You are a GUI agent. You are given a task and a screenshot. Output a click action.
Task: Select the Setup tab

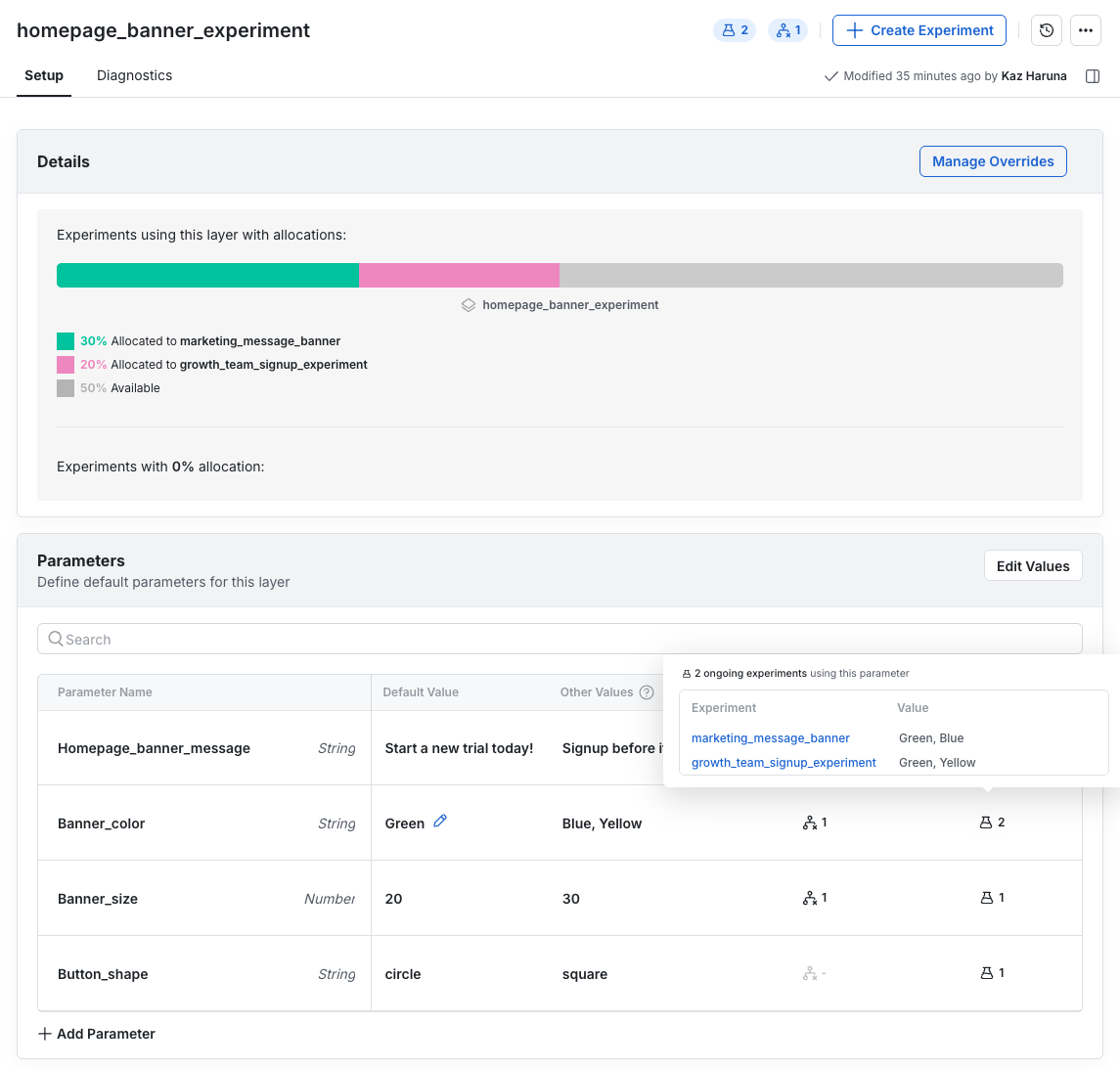[43, 75]
